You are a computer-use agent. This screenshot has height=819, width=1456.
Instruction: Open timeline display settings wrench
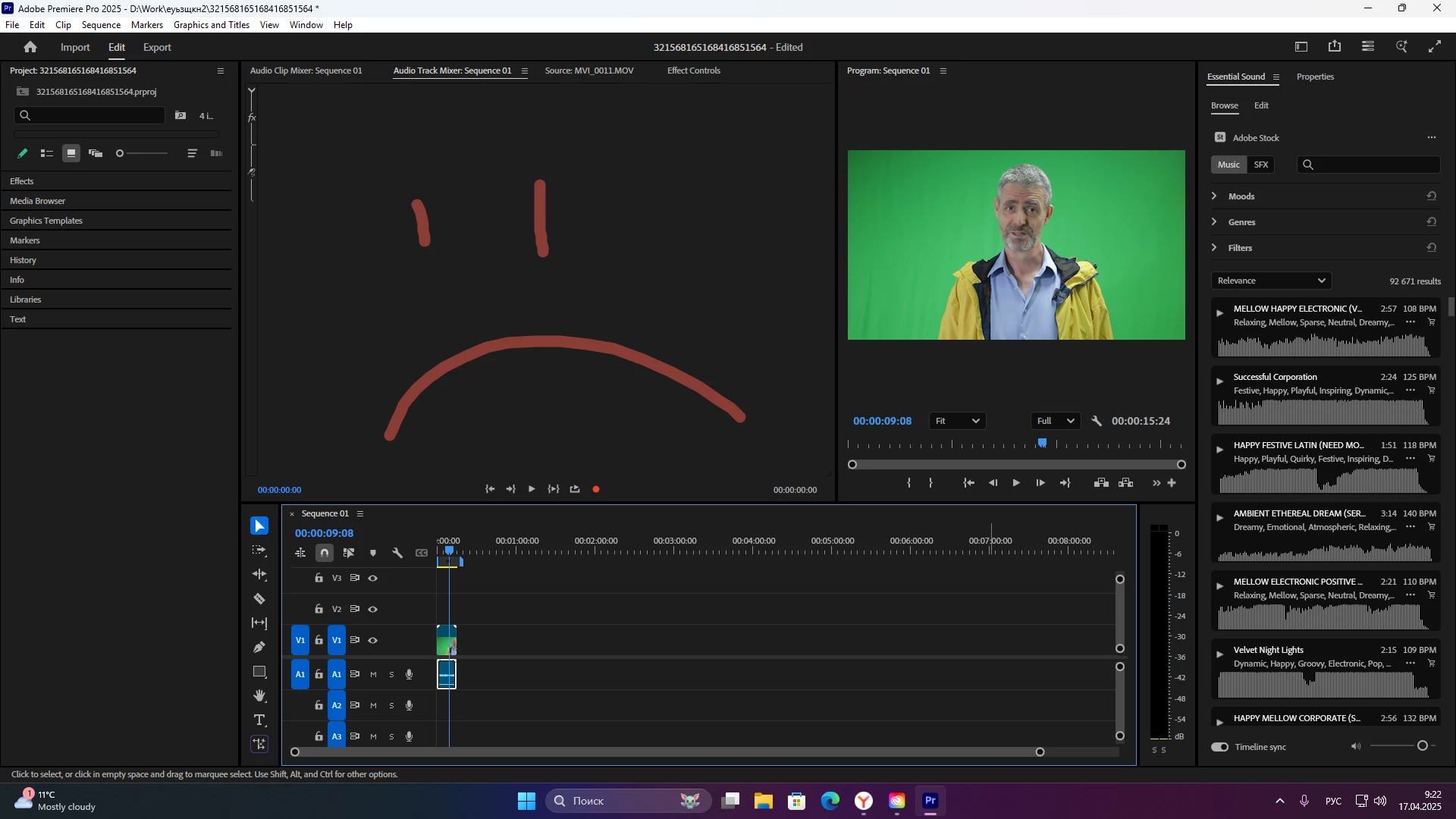[397, 553]
